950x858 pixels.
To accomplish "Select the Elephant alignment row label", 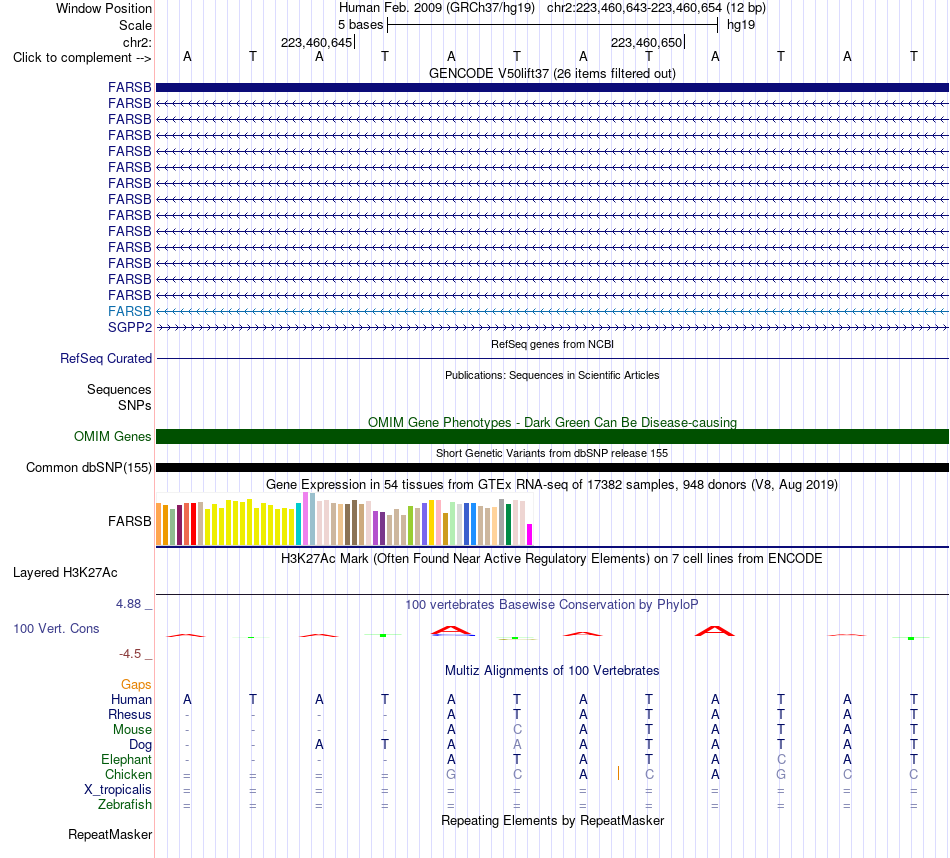I will [126, 760].
